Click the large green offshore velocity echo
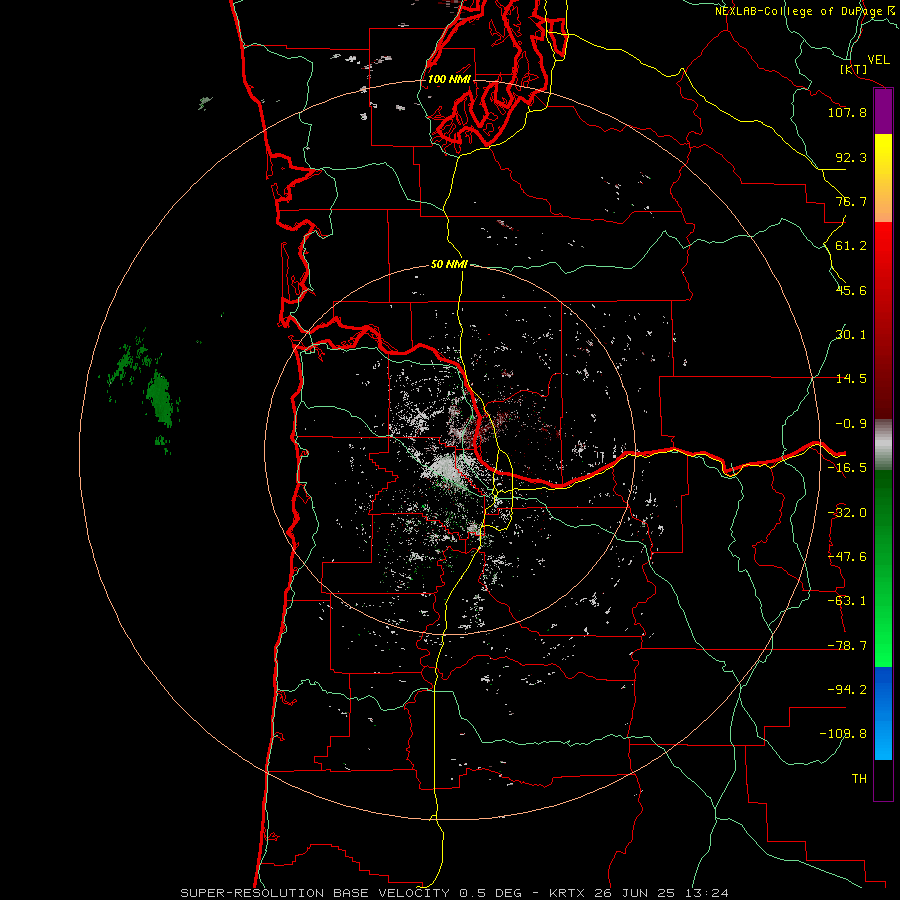Image resolution: width=900 pixels, height=900 pixels. click(160, 398)
